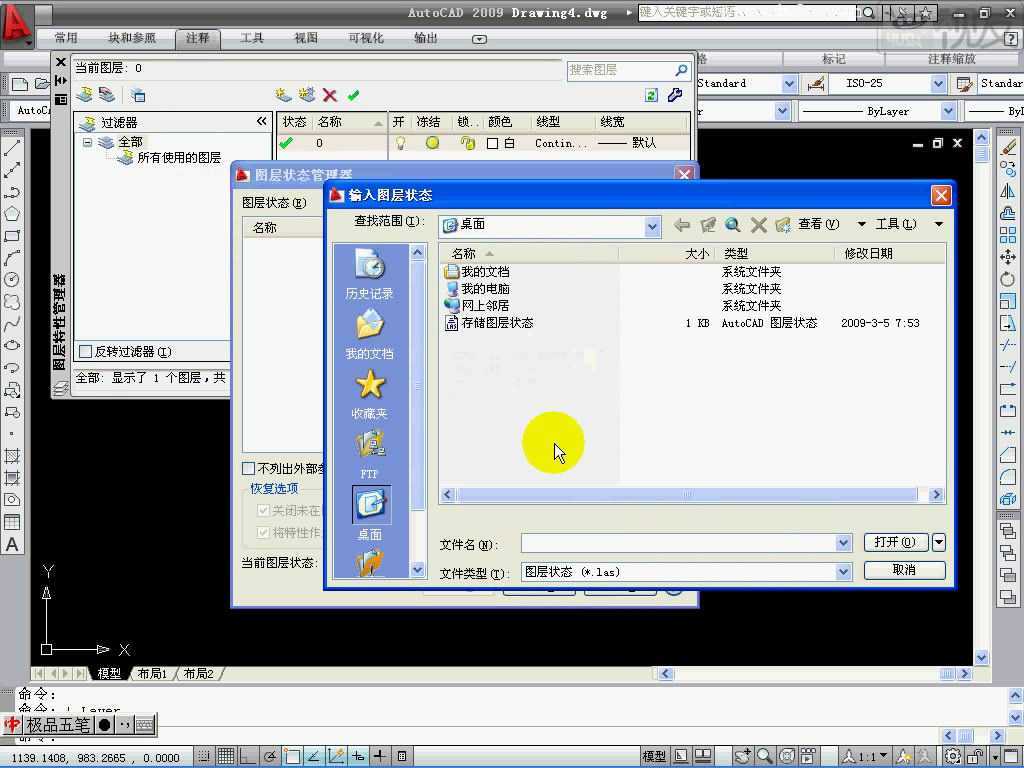Screen dimensions: 1024x768
Task: Select the Line tool in draw toolbar
Action: coord(12,148)
